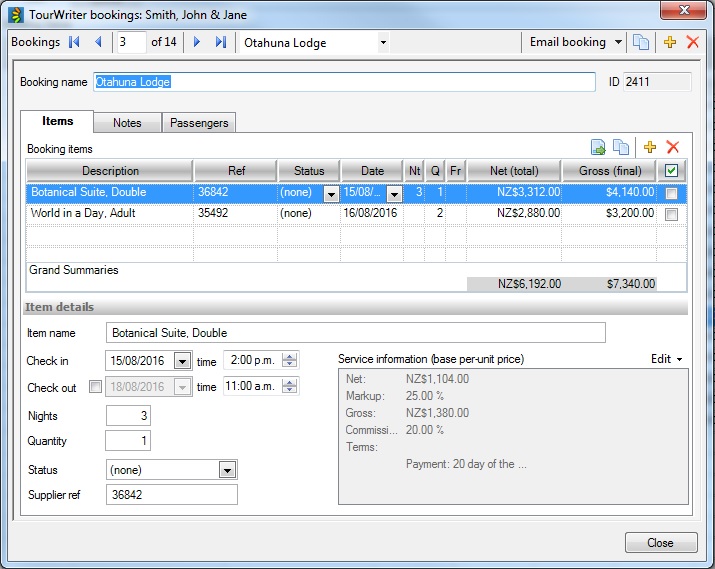Add a new booking item with yellow plus

coord(650,147)
